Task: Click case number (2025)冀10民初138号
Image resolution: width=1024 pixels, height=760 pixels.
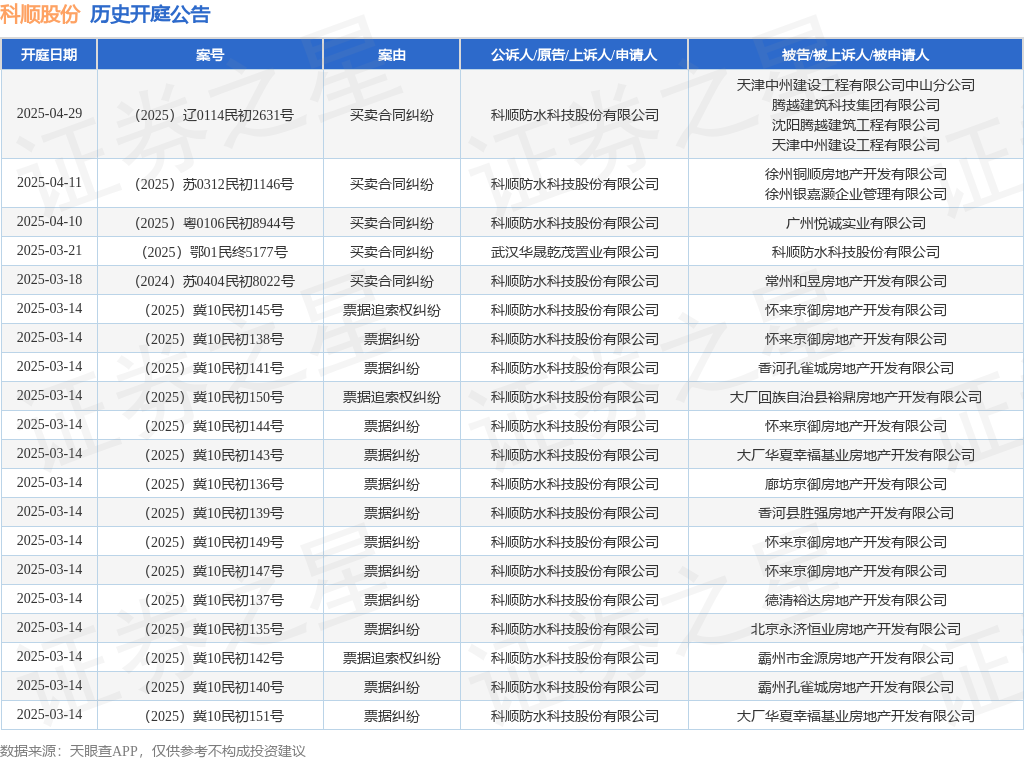Action: 214,340
